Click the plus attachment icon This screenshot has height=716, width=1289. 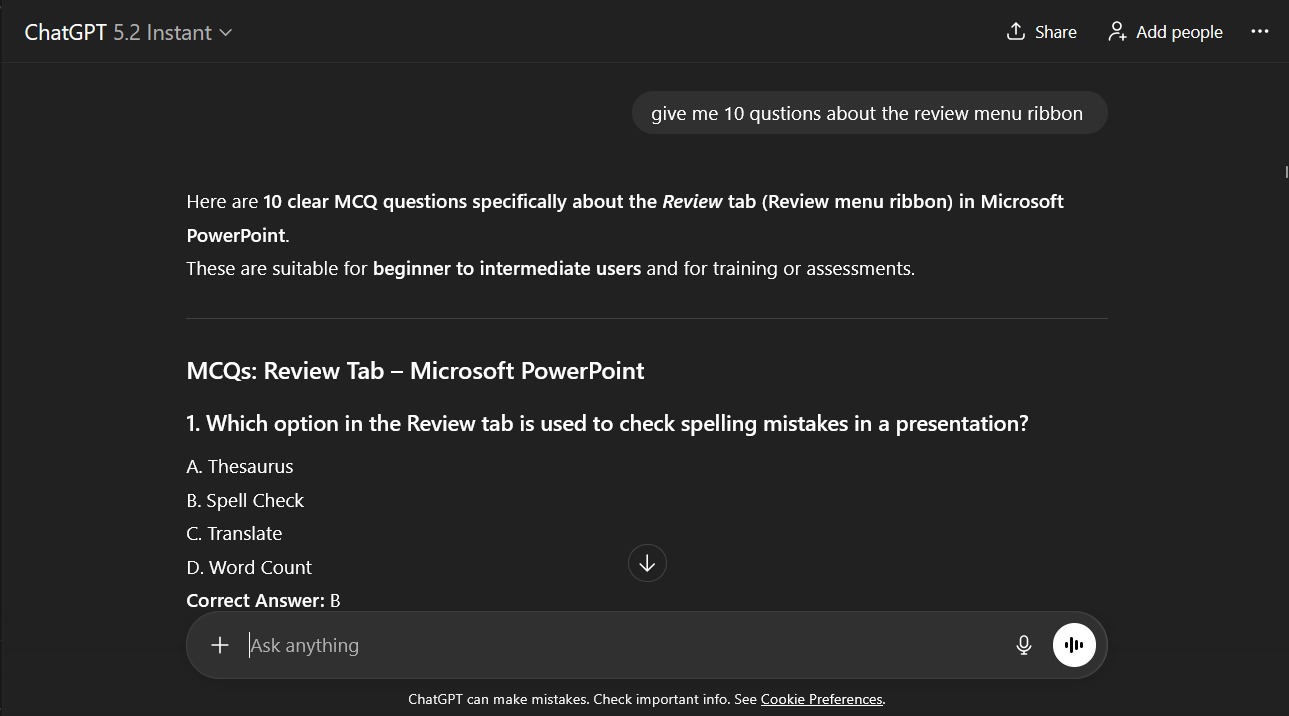pos(220,645)
